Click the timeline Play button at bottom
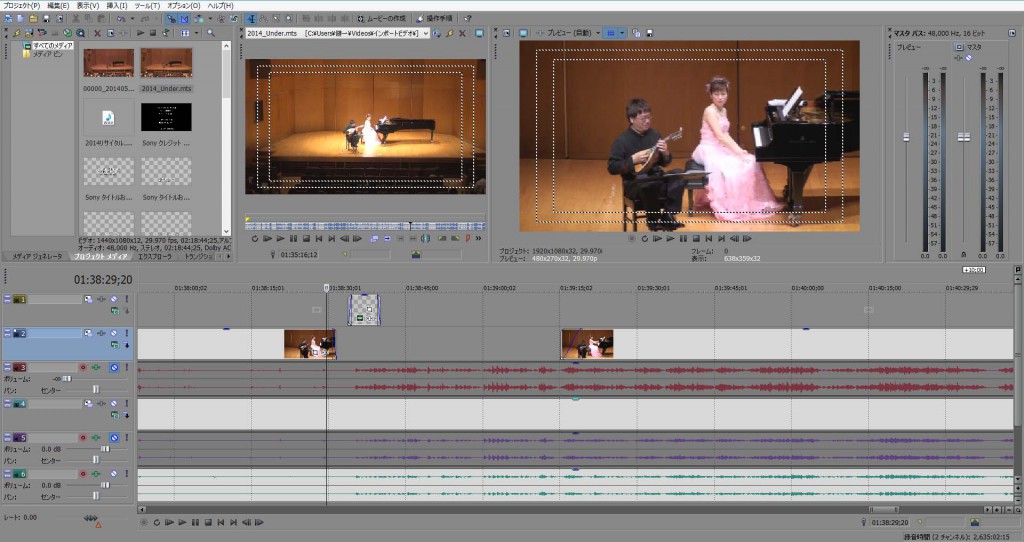 (182, 522)
